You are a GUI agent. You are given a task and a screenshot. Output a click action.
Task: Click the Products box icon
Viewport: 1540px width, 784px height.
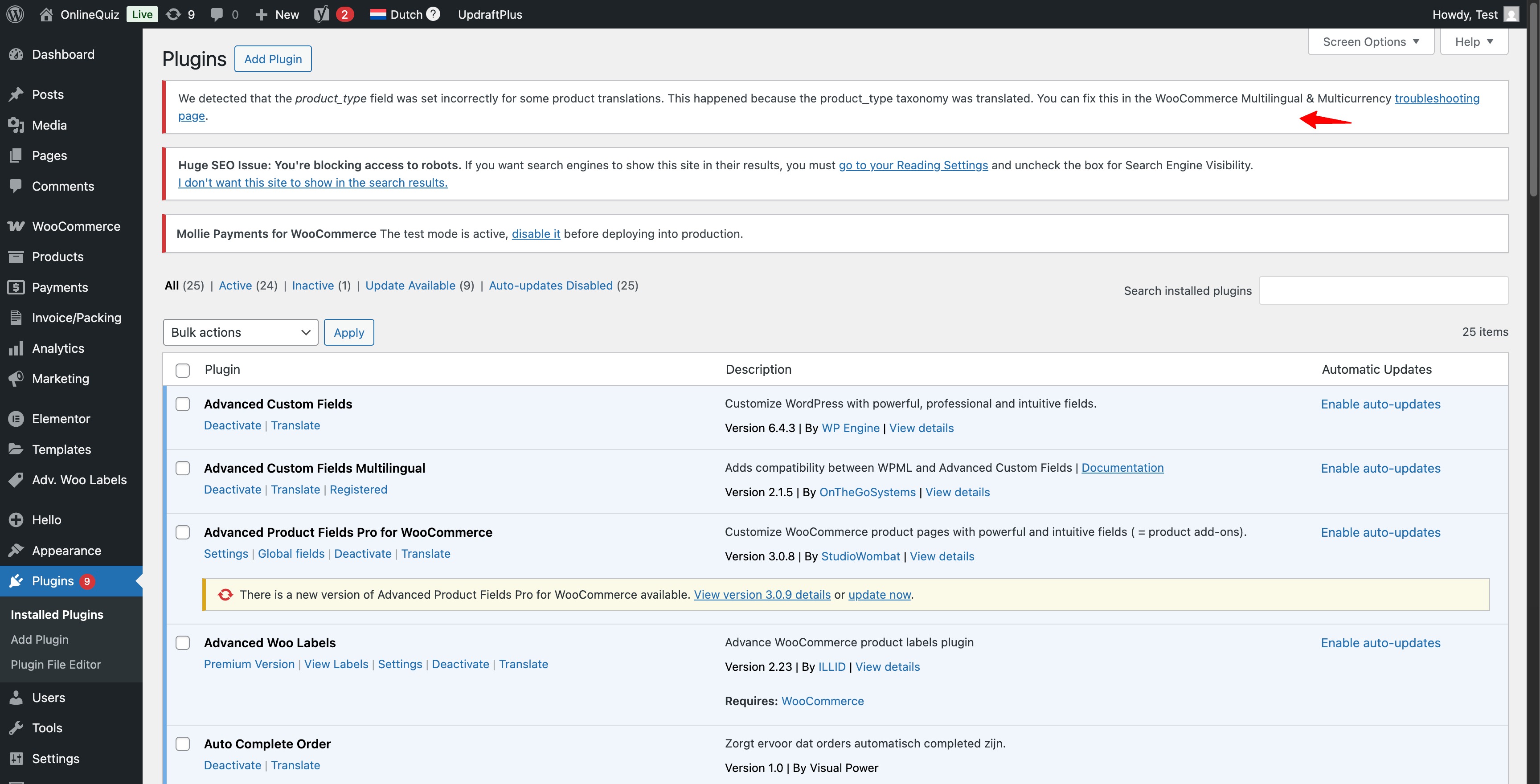pos(16,256)
